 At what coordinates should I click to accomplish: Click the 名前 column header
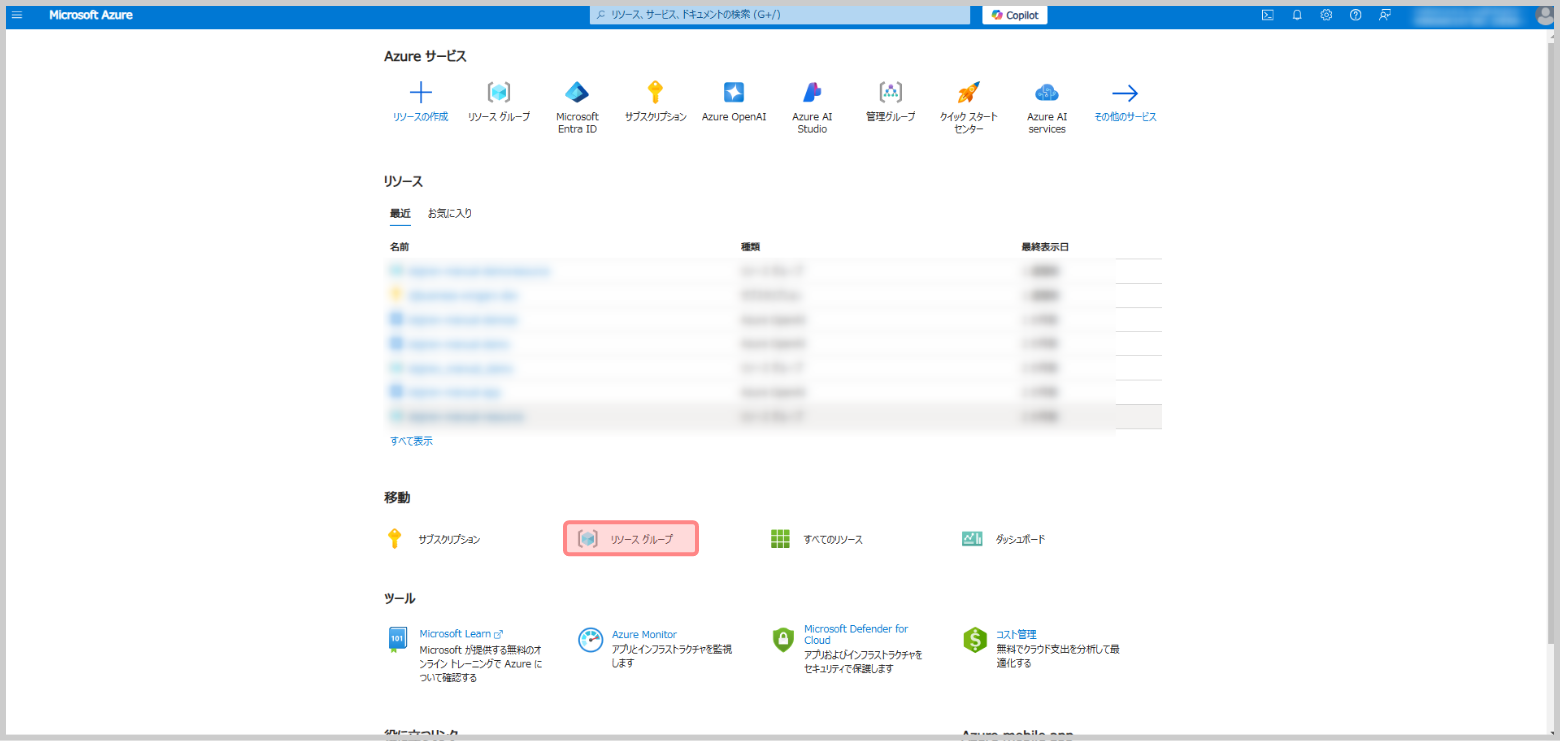point(399,247)
